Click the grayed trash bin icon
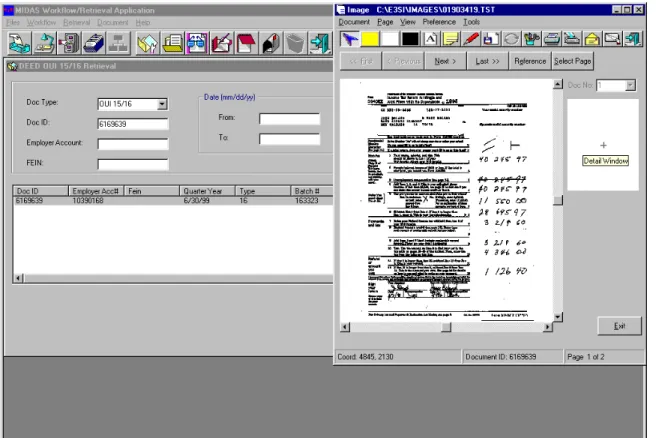The height and width of the screenshot is (438, 656). click(295, 44)
